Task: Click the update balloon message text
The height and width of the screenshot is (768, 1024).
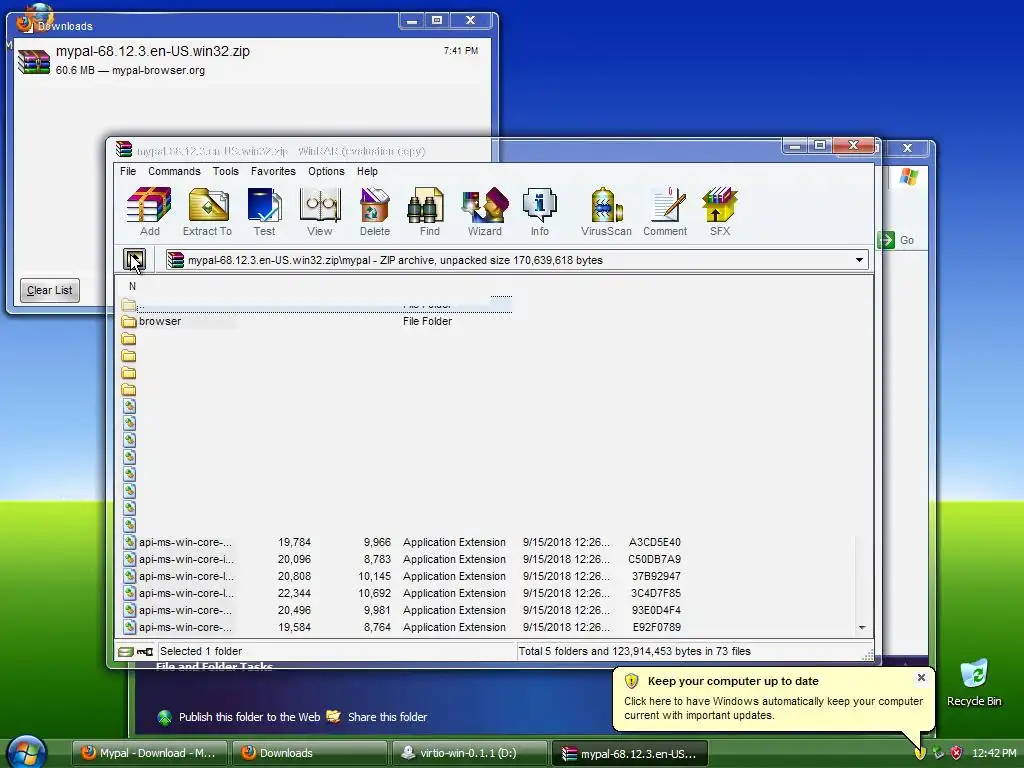Action: pyautogui.click(x=773, y=708)
